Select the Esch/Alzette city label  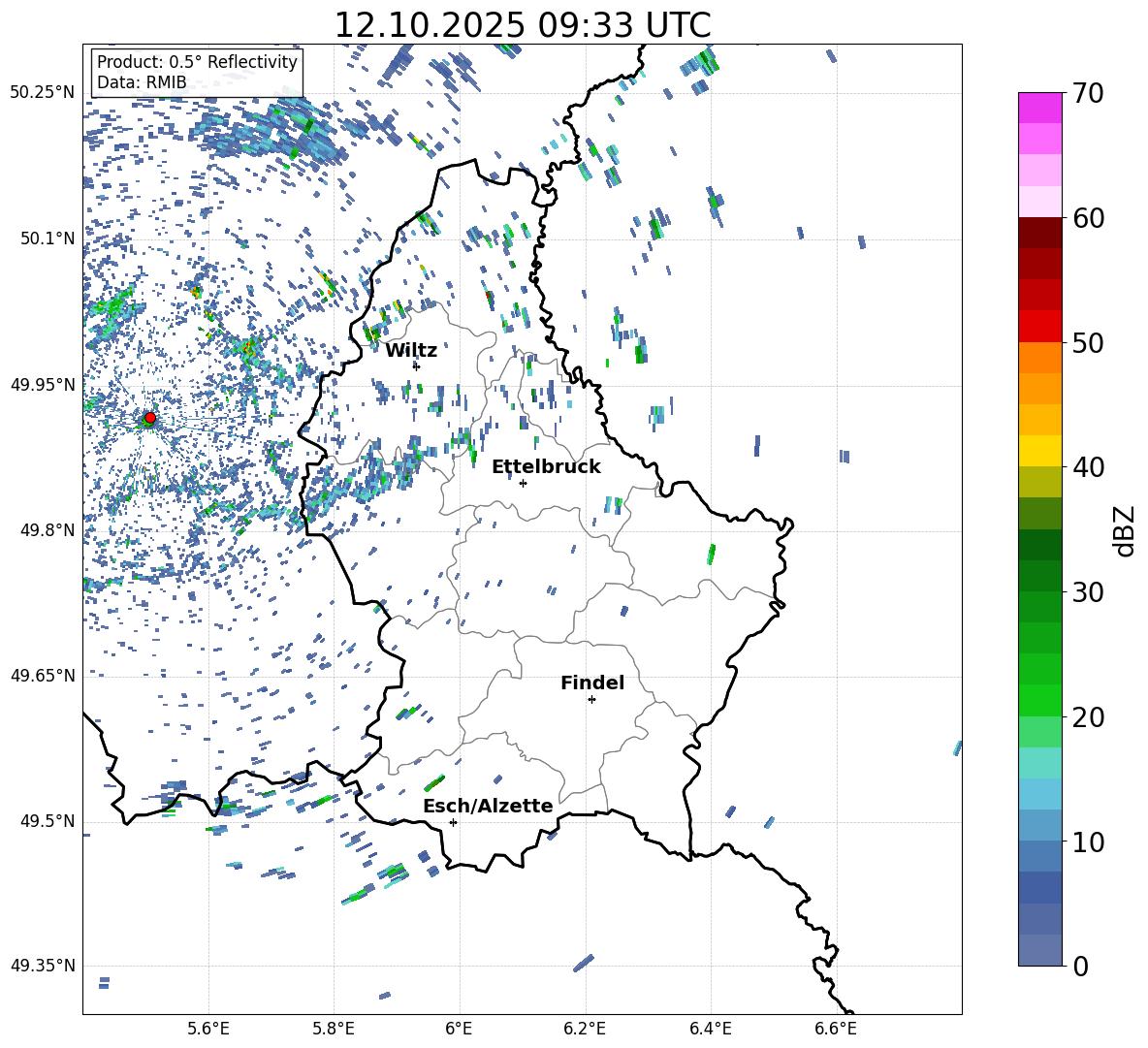(x=488, y=807)
